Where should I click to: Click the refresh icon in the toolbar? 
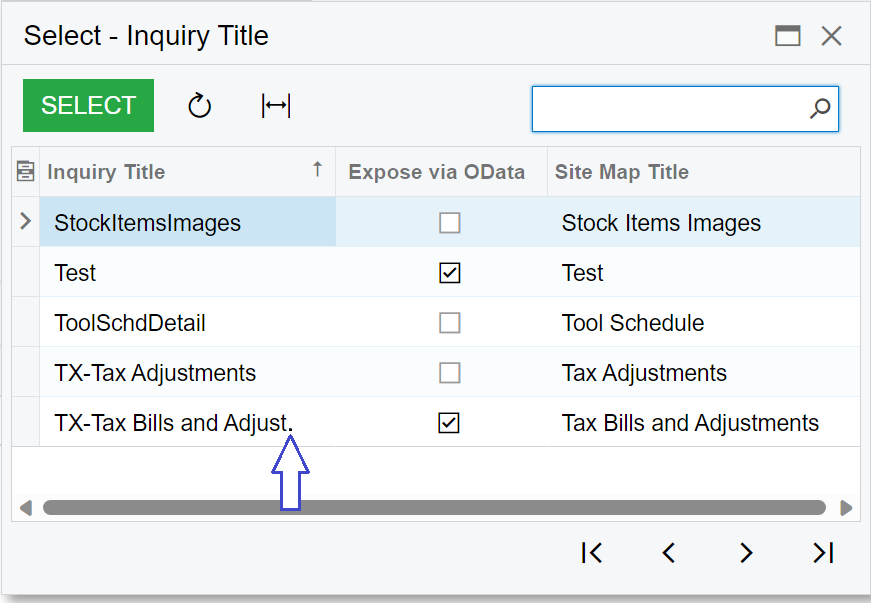pyautogui.click(x=199, y=106)
